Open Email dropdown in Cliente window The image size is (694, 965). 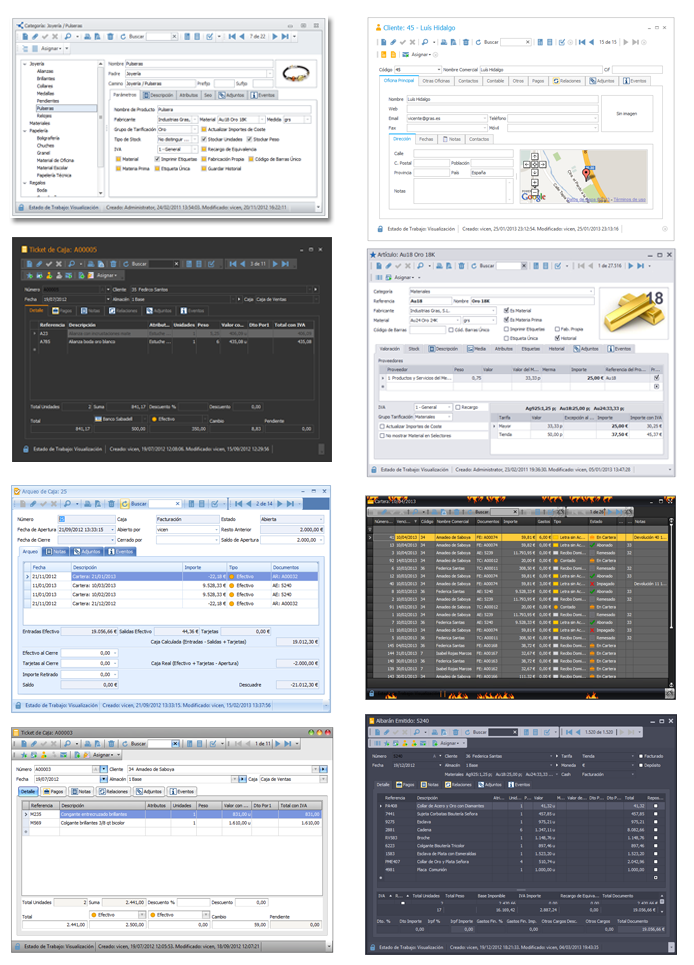pos(484,118)
